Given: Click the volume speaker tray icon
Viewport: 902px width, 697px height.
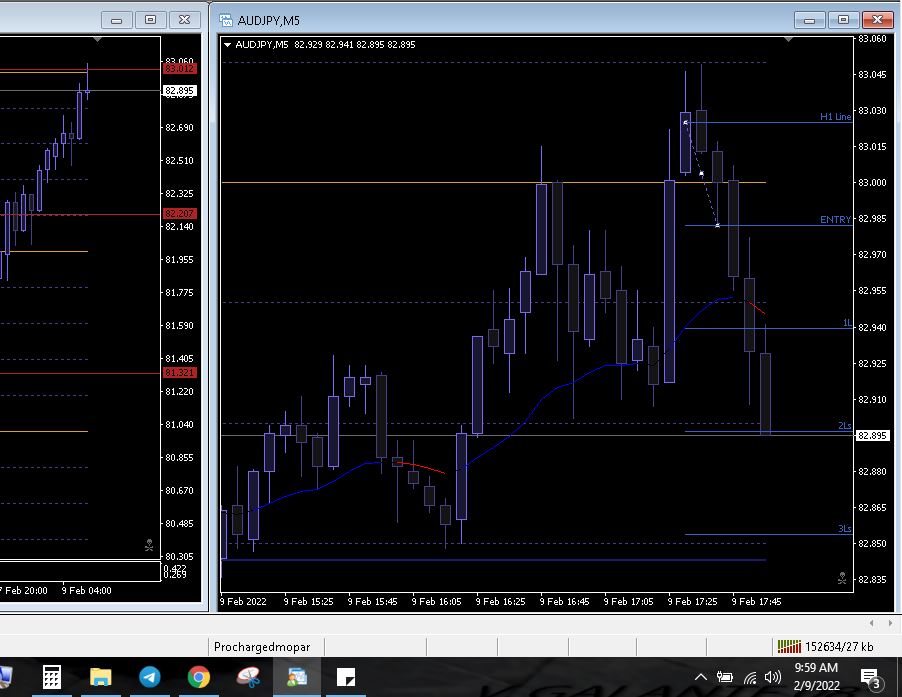Looking at the screenshot, I should pyautogui.click(x=772, y=678).
